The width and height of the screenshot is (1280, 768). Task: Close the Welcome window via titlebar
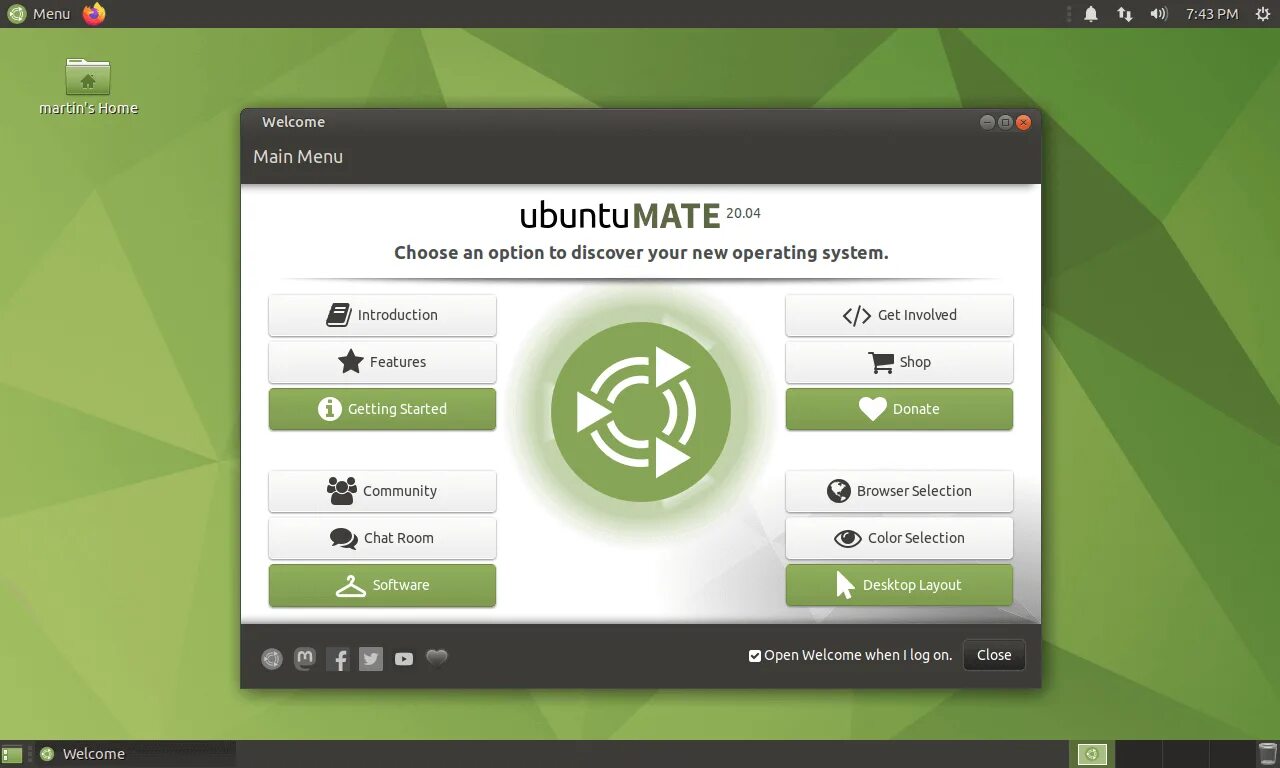[1023, 122]
